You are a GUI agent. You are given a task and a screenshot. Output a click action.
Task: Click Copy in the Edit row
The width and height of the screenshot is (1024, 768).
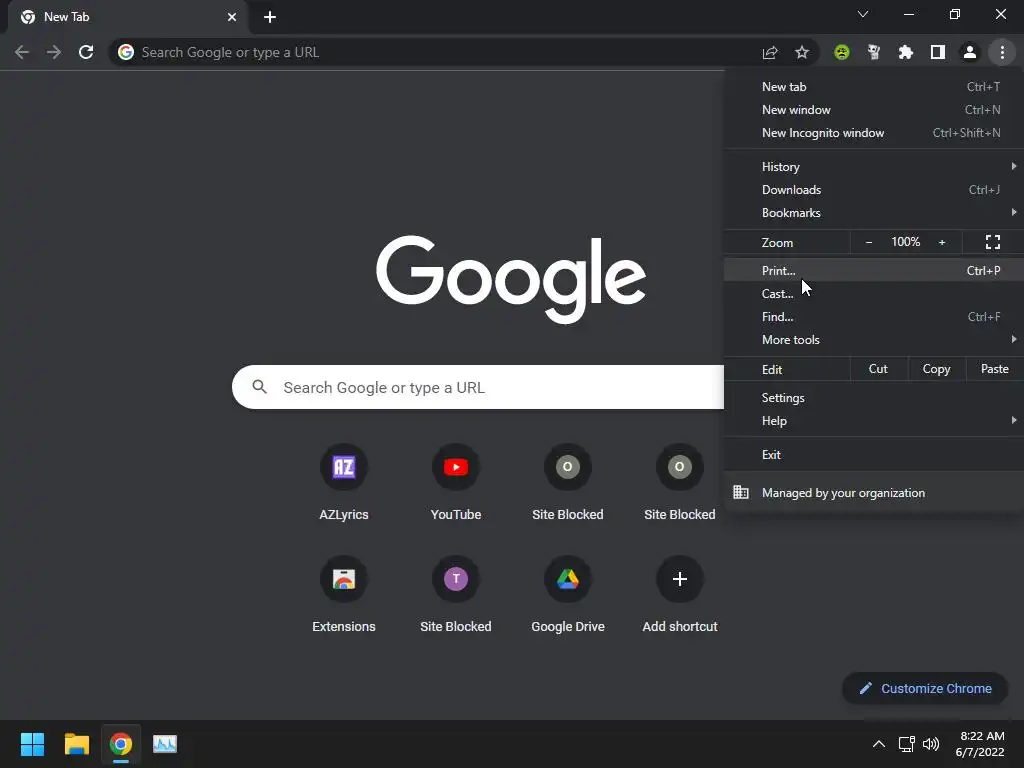[x=936, y=369]
